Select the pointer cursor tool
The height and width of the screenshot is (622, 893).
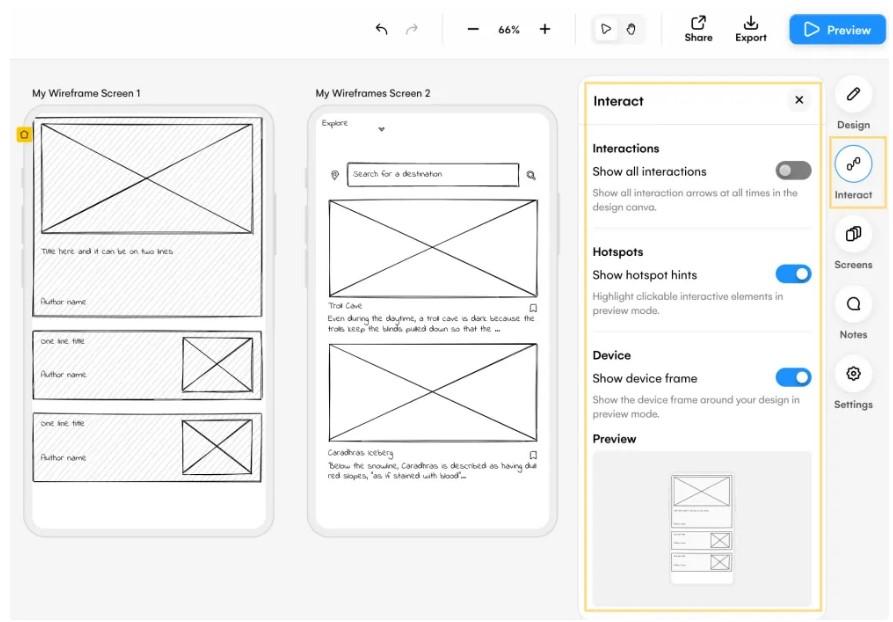coord(606,30)
